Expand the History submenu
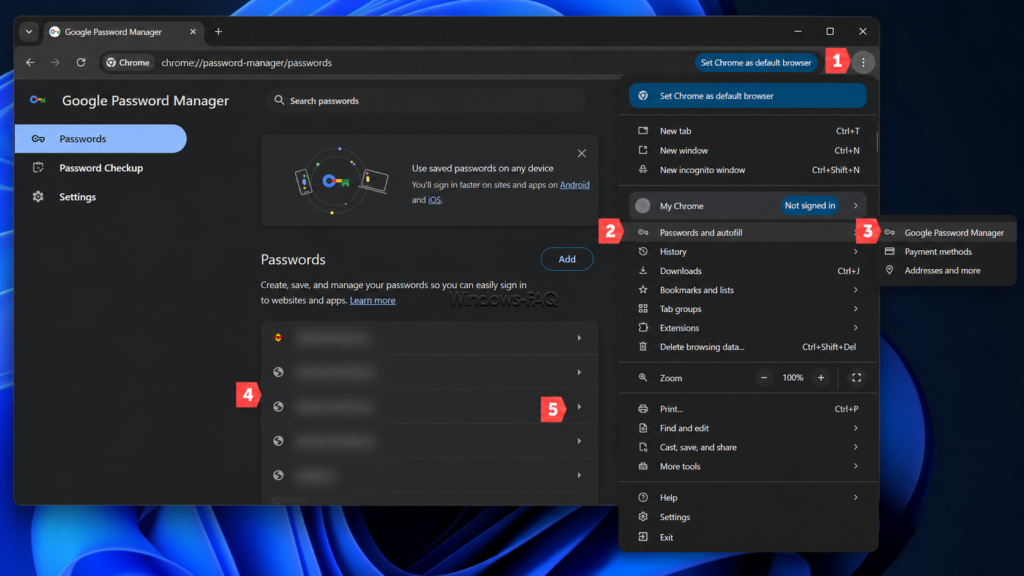 [x=747, y=251]
